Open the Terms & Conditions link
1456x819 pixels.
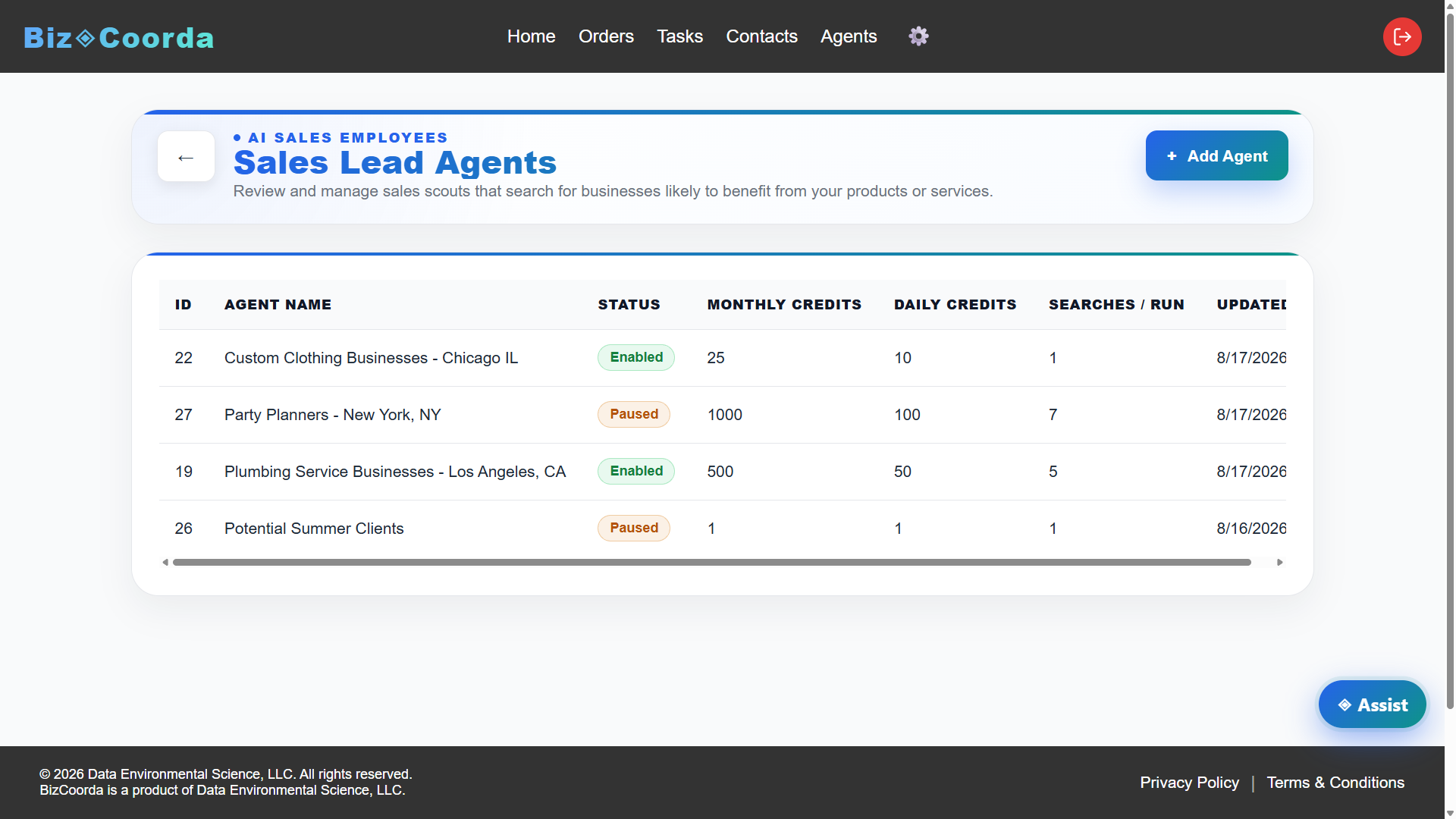[x=1335, y=783]
